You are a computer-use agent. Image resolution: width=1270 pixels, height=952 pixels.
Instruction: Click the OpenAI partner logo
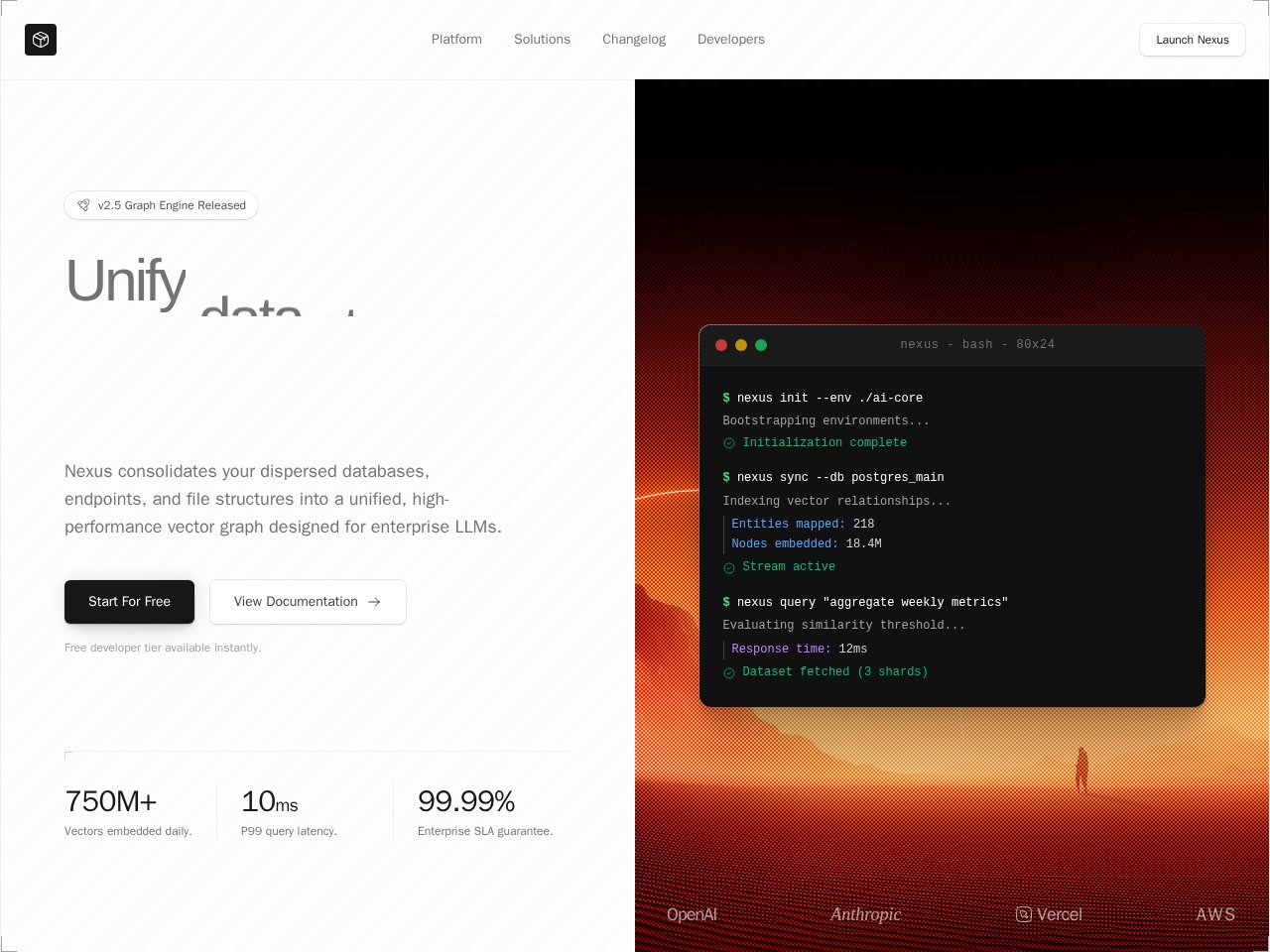coord(692,914)
